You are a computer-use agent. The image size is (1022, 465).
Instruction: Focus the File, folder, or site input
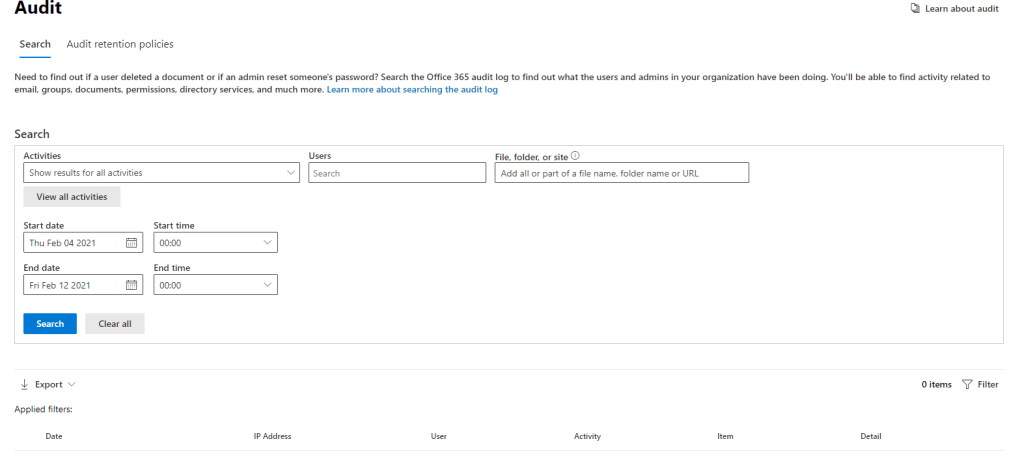(621, 173)
